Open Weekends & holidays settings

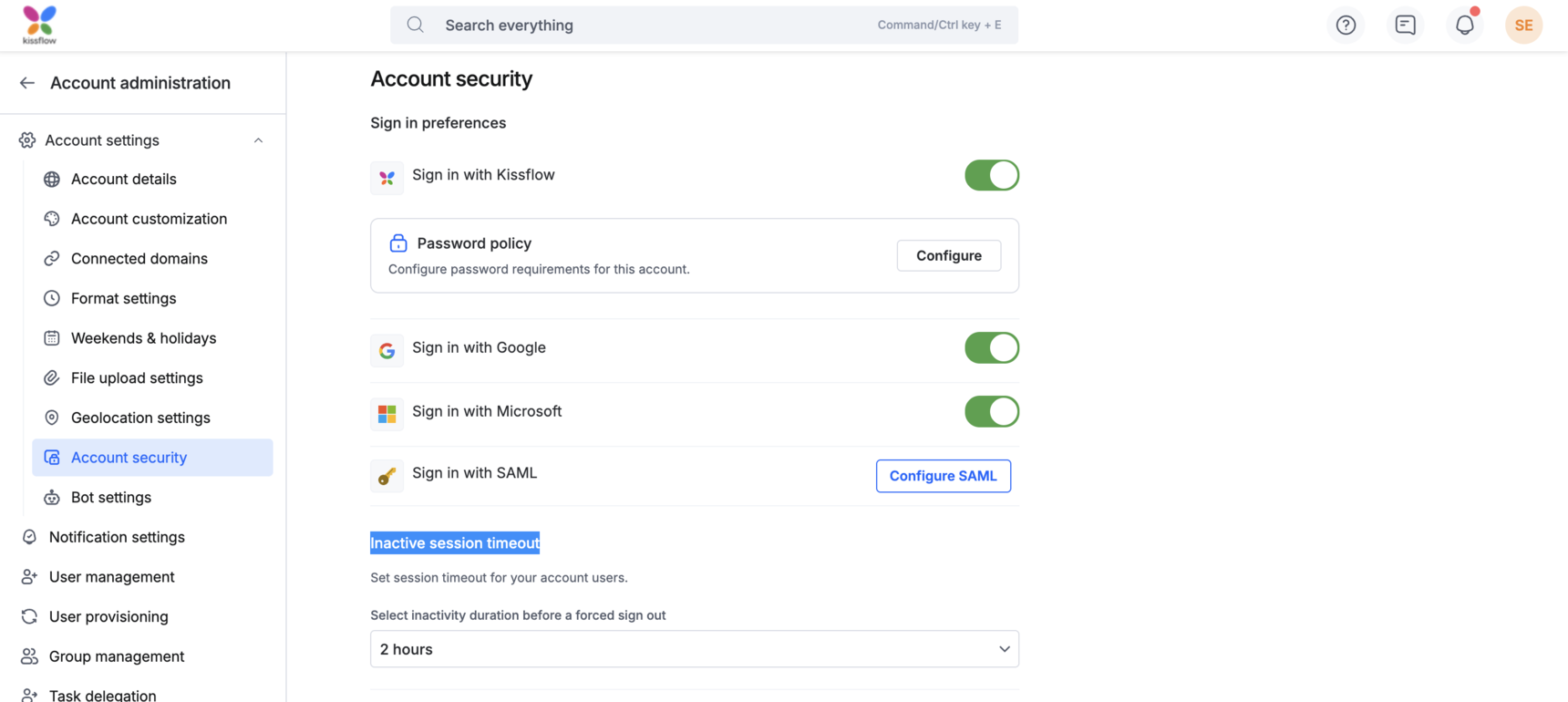[143, 338]
